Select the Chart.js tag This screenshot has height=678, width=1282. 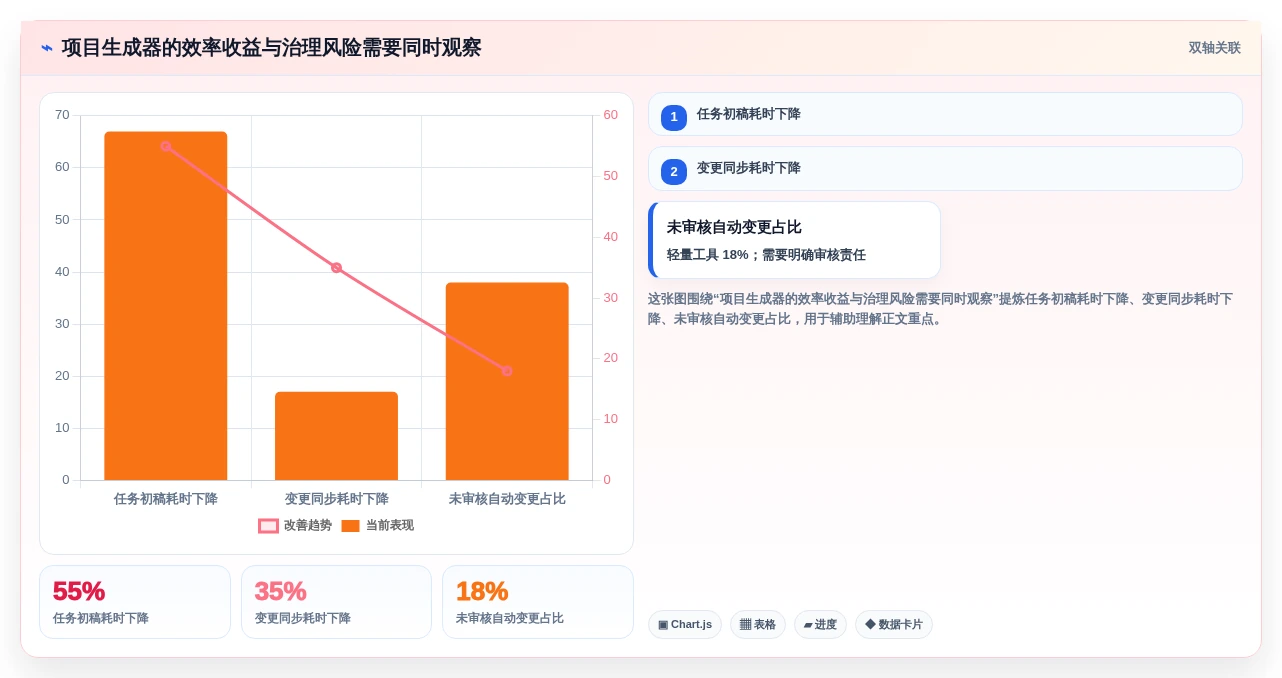tap(685, 625)
